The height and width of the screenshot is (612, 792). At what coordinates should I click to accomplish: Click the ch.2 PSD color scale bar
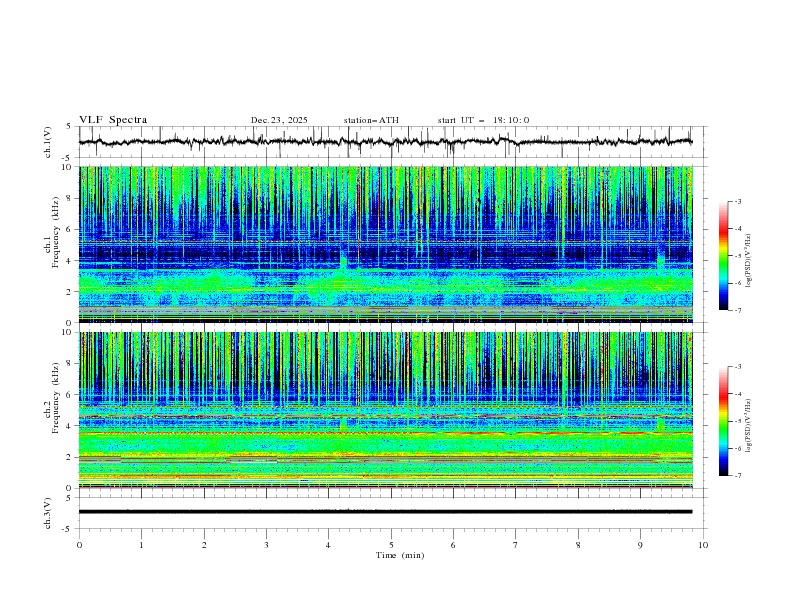coord(723,421)
